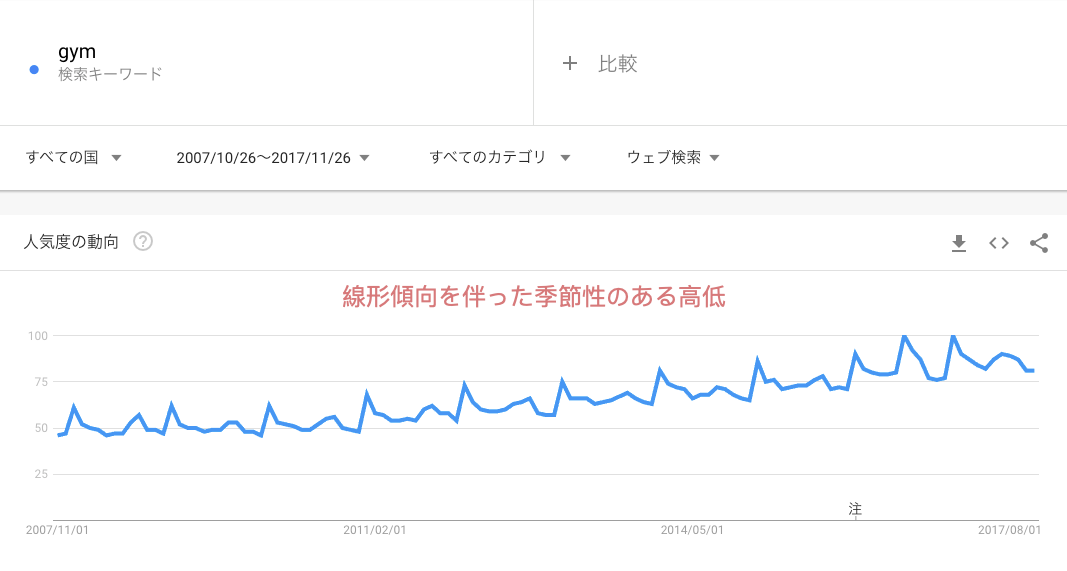The width and height of the screenshot is (1067, 571).
Task: Click the plus icon beside 比較
Action: pyautogui.click(x=570, y=63)
